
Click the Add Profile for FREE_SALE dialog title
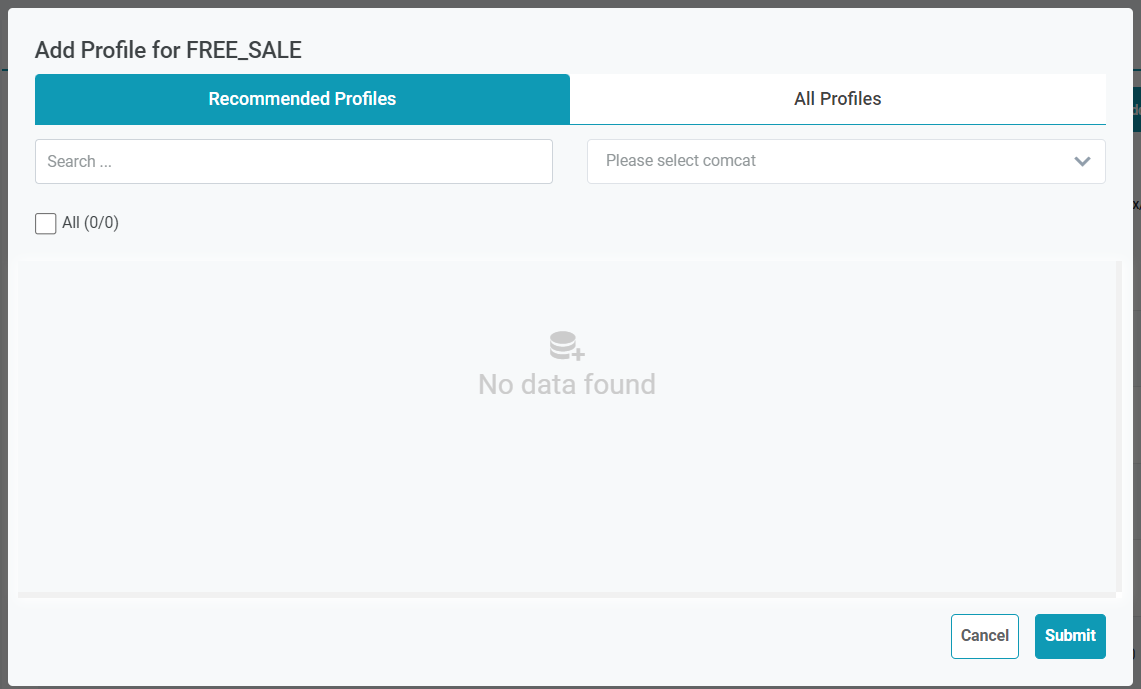tap(168, 50)
